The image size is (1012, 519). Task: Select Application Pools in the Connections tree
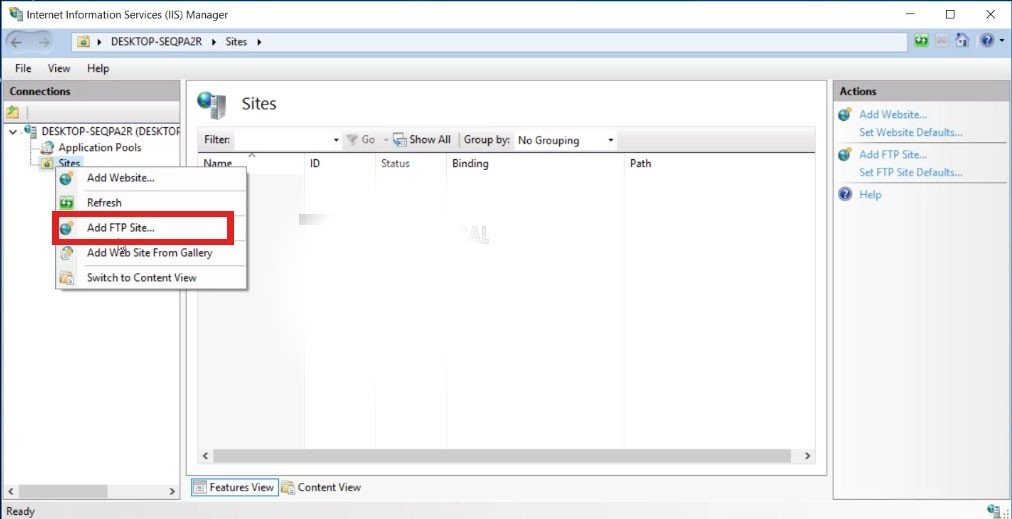(99, 148)
